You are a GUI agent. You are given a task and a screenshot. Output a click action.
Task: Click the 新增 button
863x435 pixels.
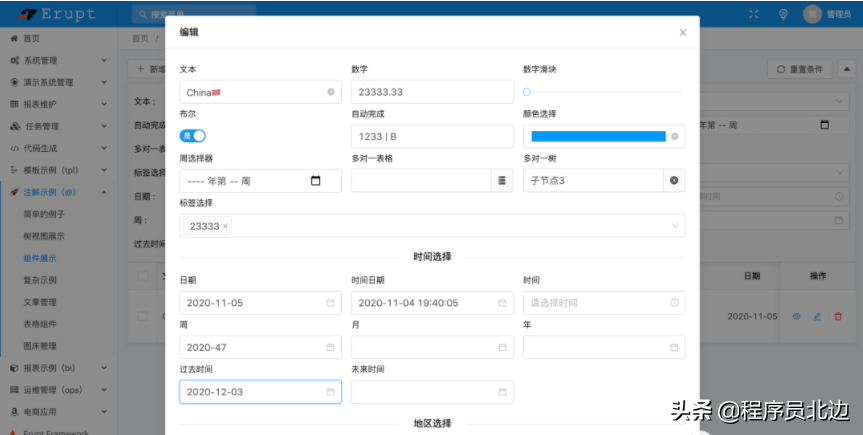[x=147, y=69]
